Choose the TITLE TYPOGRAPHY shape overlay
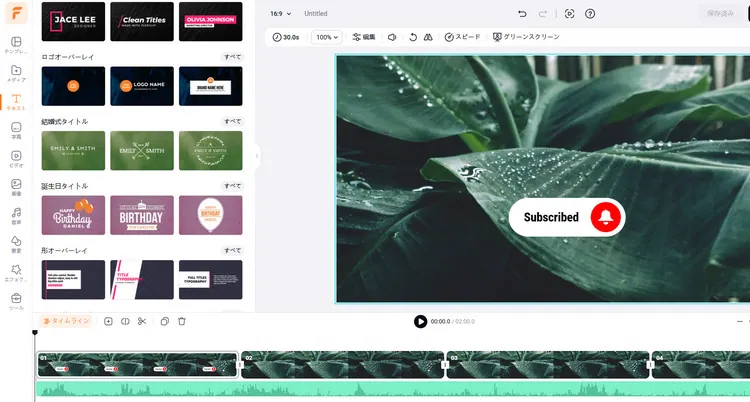Viewport: 750px width, 402px height. 142,279
